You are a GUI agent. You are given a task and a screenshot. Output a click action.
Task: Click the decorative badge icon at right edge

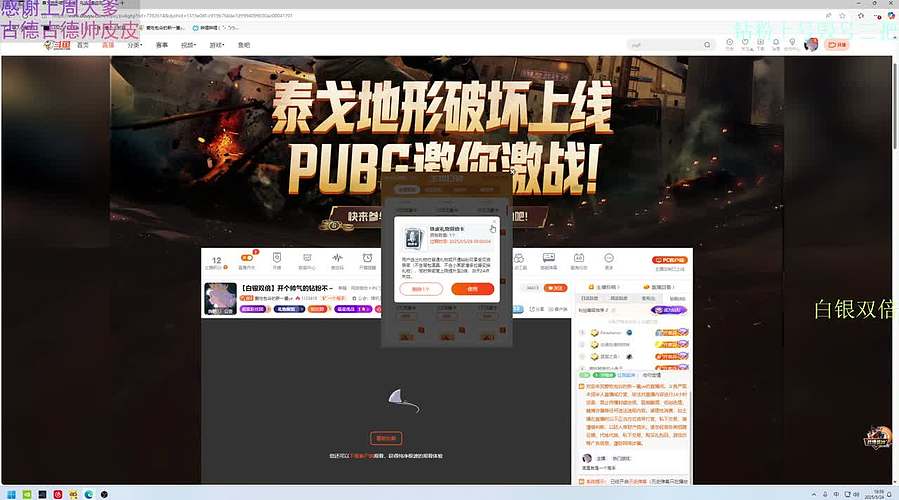pos(878,438)
